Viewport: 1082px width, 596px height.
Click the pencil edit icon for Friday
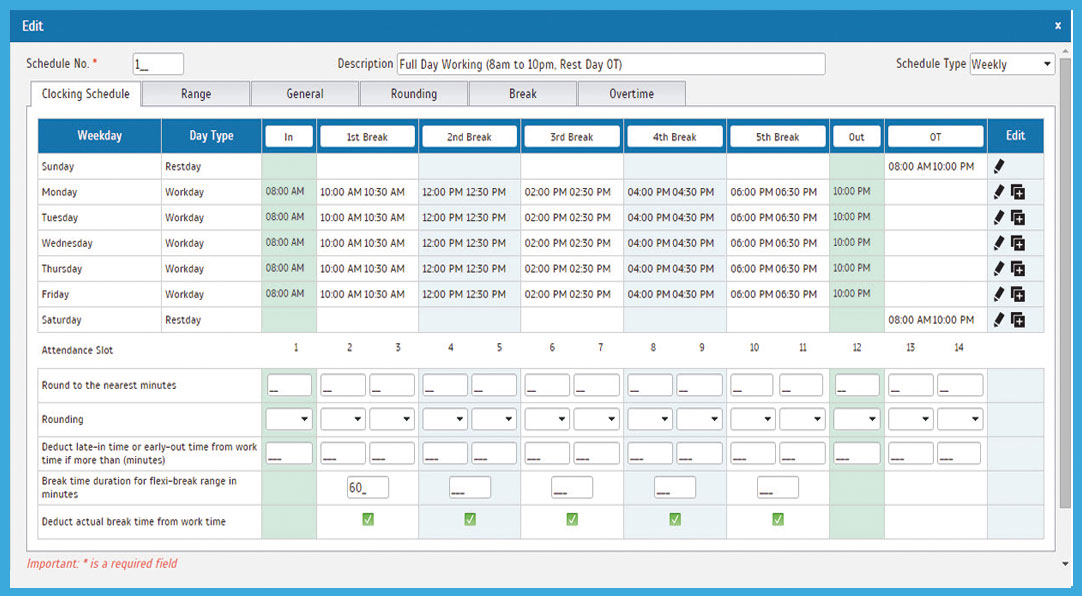pos(999,294)
